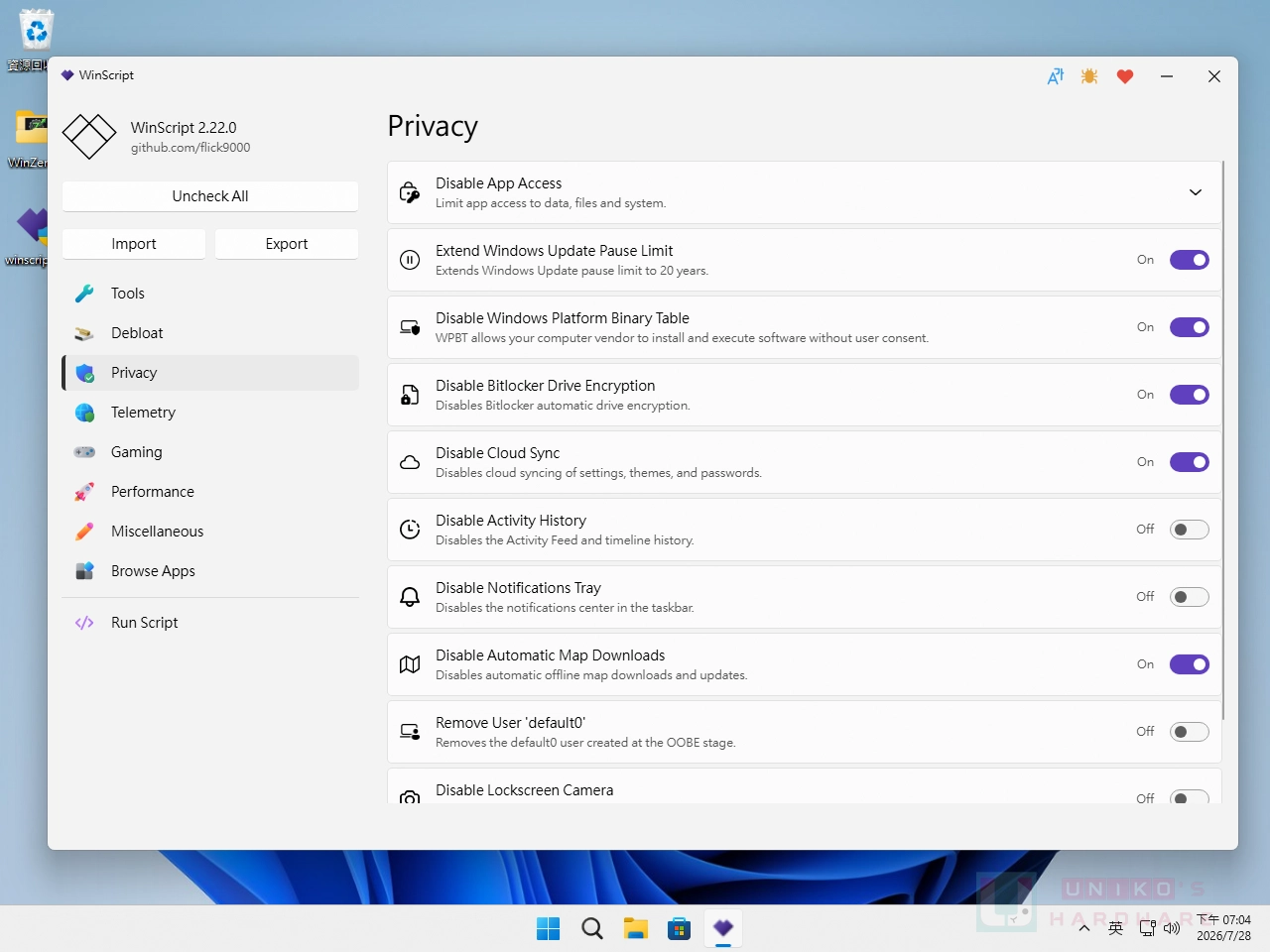Open the Miscellaneous page
Screen dimensions: 1270x952
tap(210, 532)
